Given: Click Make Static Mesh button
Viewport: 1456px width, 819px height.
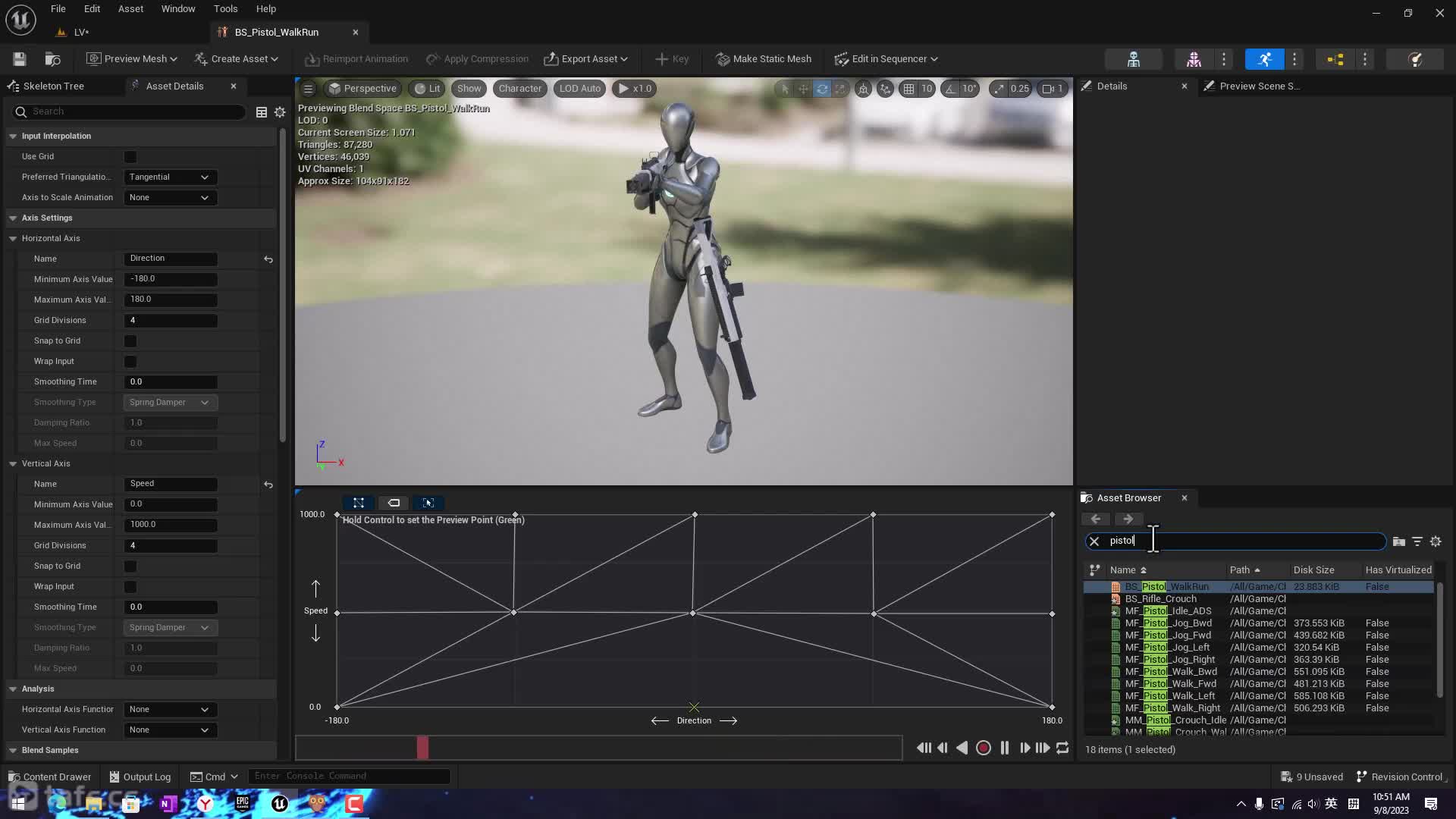Looking at the screenshot, I should tap(764, 59).
